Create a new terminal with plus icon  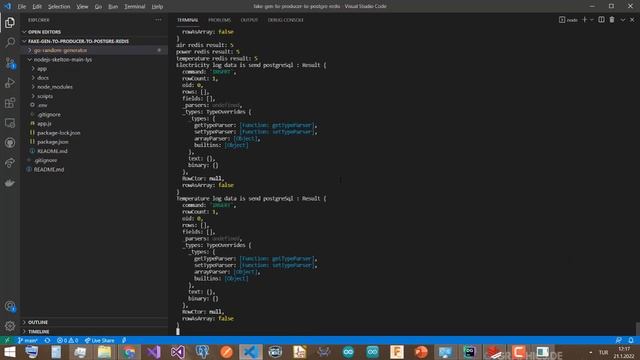click(584, 20)
